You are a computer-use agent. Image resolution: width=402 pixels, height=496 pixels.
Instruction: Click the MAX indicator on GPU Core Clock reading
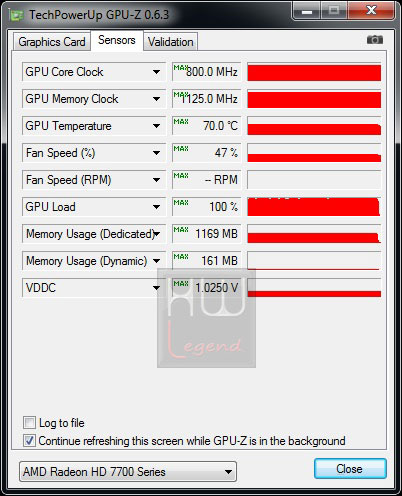click(x=180, y=68)
